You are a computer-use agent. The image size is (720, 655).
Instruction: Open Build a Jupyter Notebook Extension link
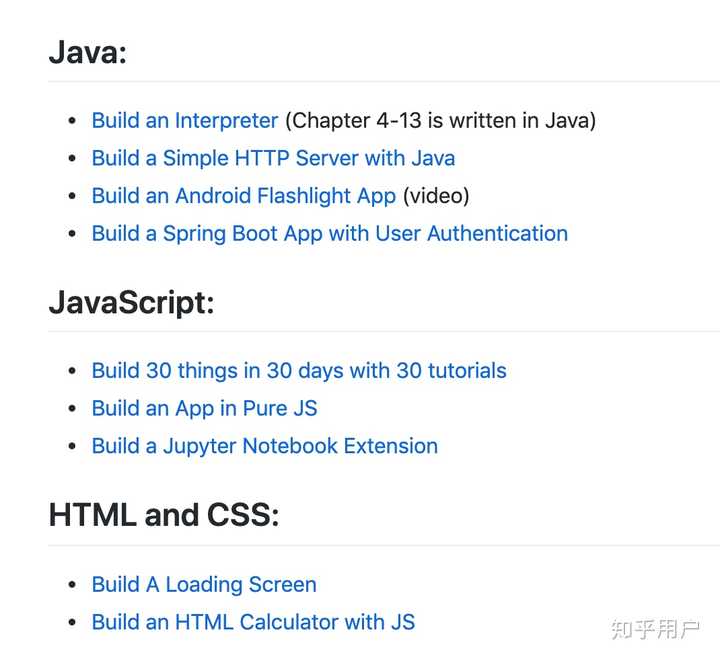(x=264, y=446)
